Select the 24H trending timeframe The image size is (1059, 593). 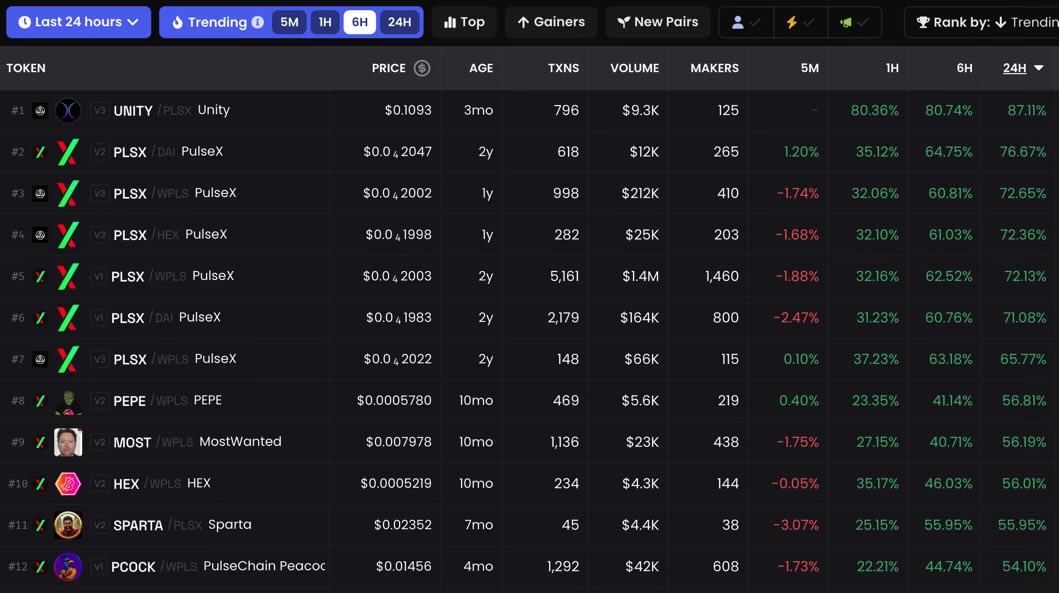pos(399,22)
